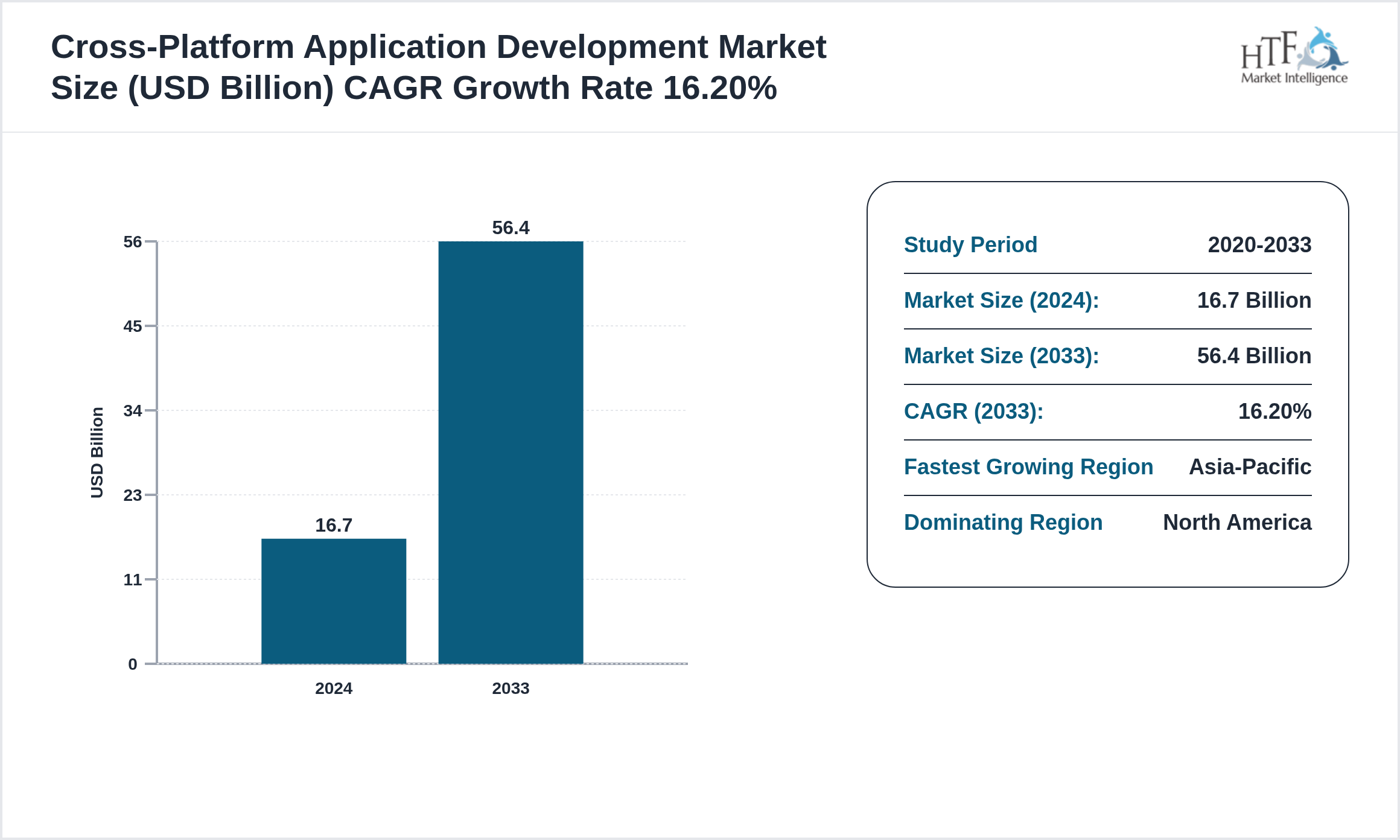Click the 2033 x-axis label
The image size is (1400, 840).
[x=510, y=688]
